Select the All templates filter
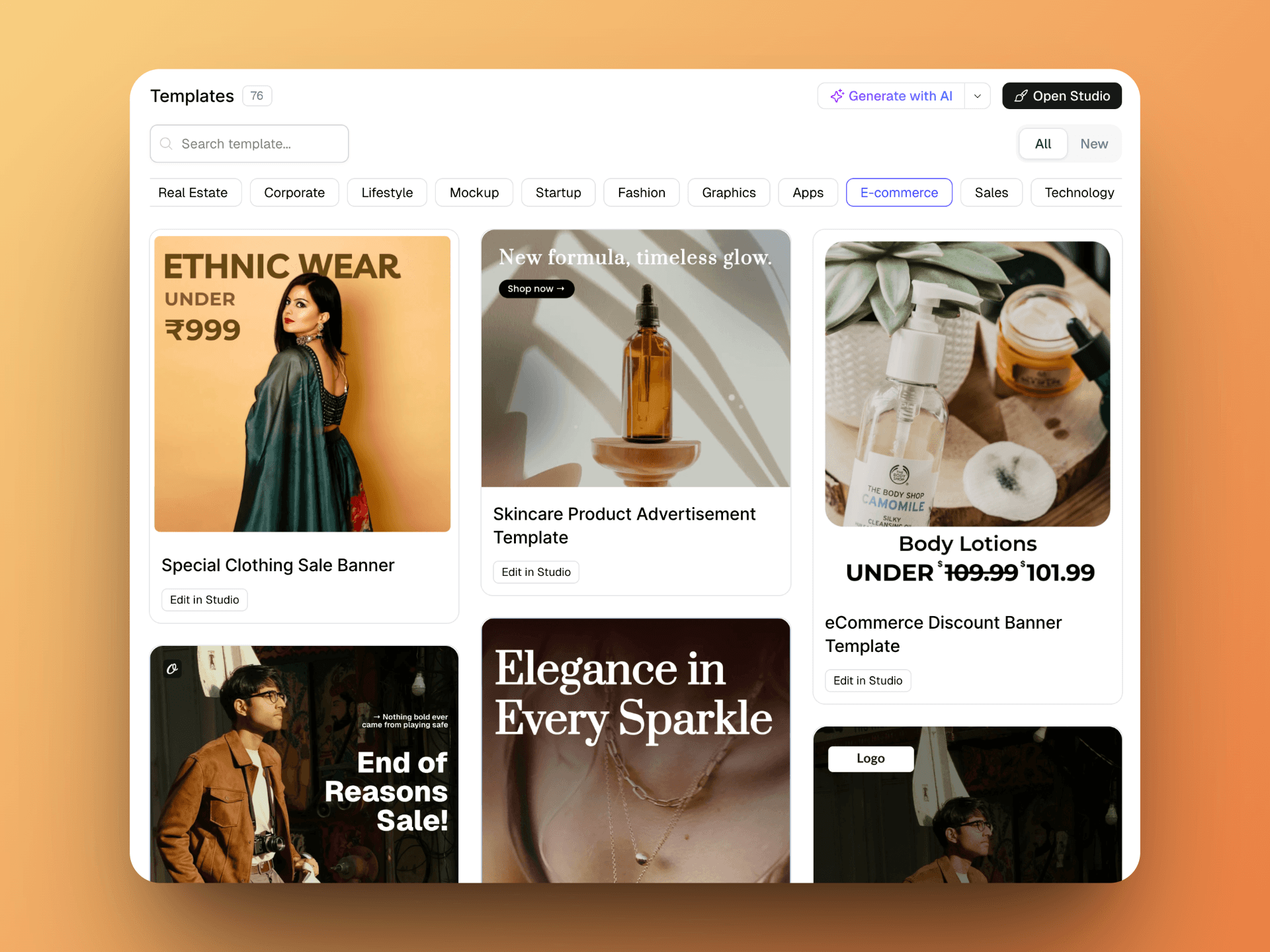Viewport: 1270px width, 952px height. pos(1043,143)
